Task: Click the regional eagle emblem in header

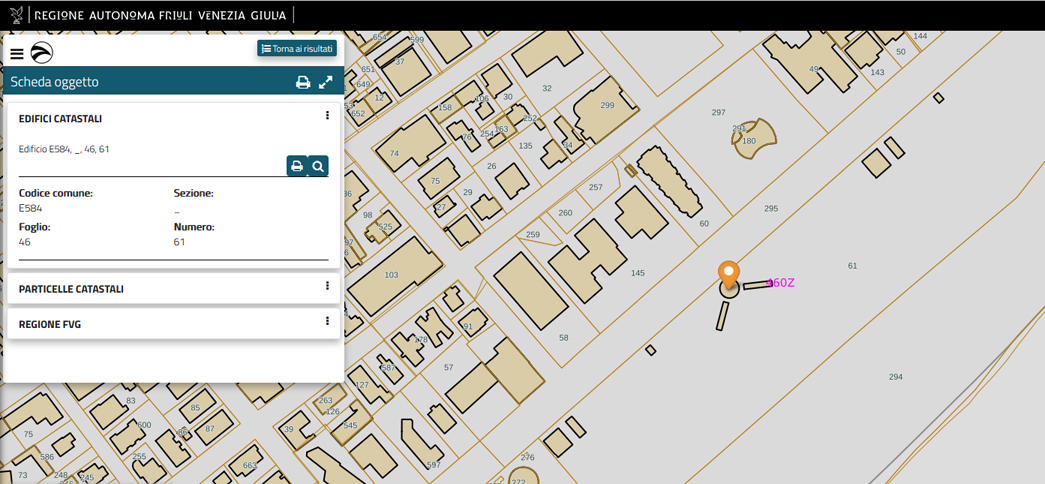Action: (x=17, y=15)
